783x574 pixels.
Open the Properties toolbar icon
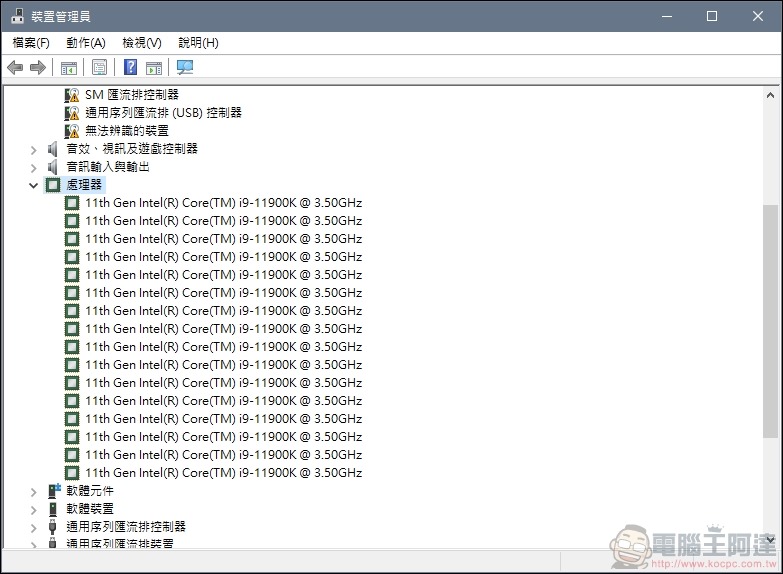[99, 67]
